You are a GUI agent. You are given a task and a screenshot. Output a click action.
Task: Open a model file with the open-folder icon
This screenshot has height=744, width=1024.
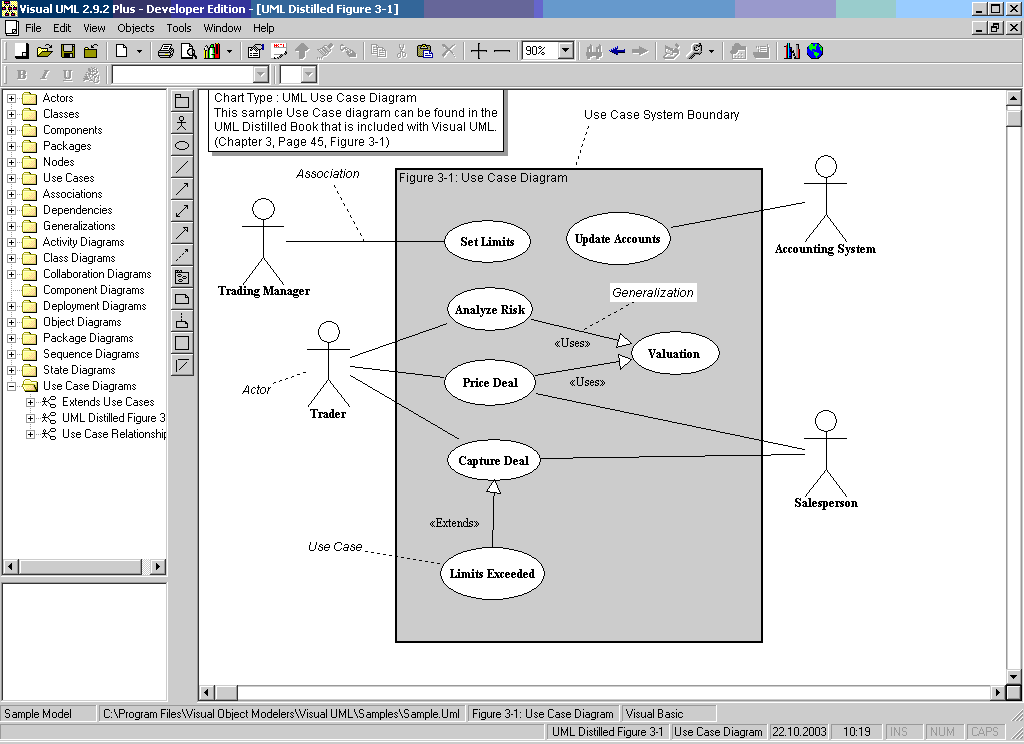(44, 51)
